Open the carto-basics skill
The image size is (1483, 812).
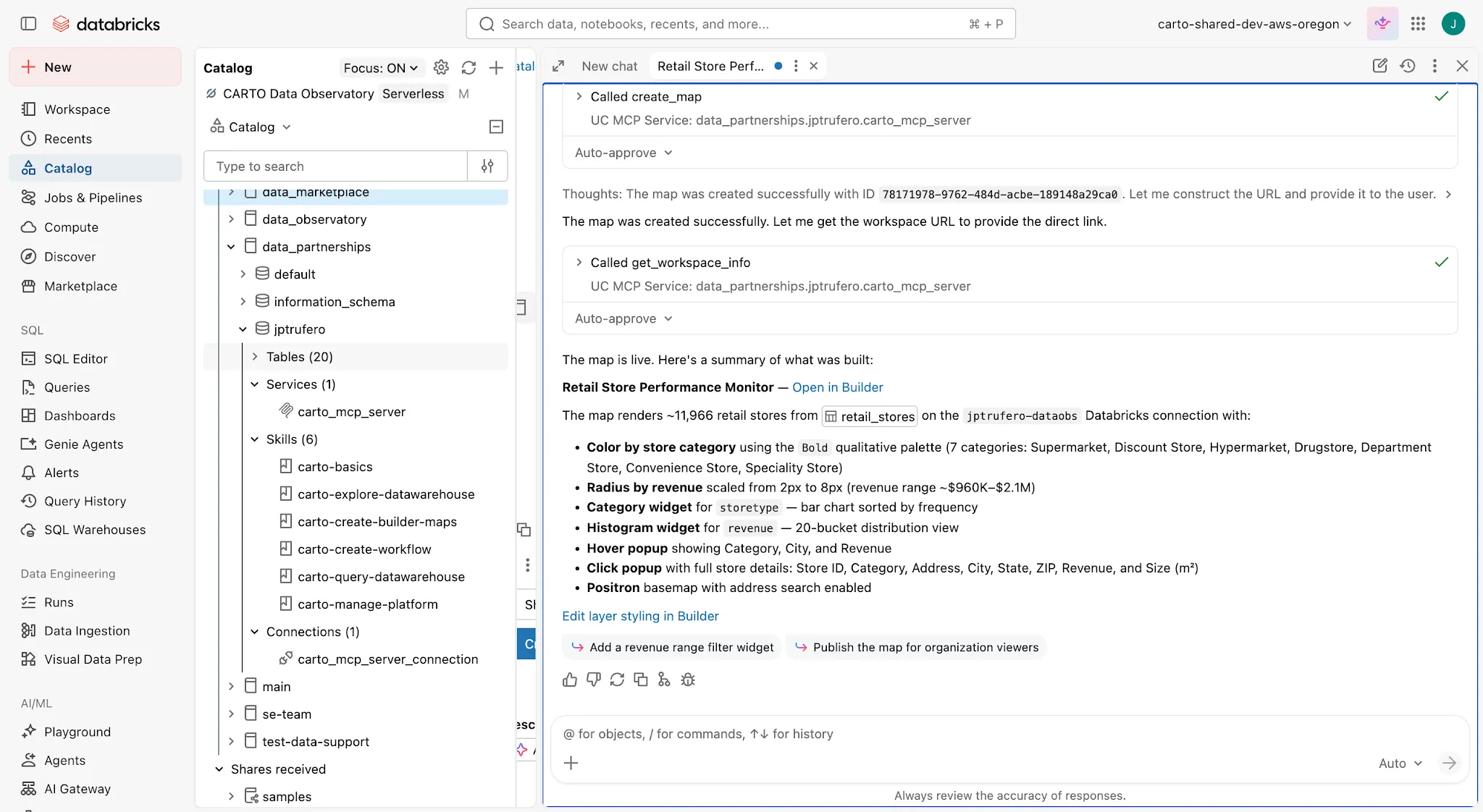(335, 467)
